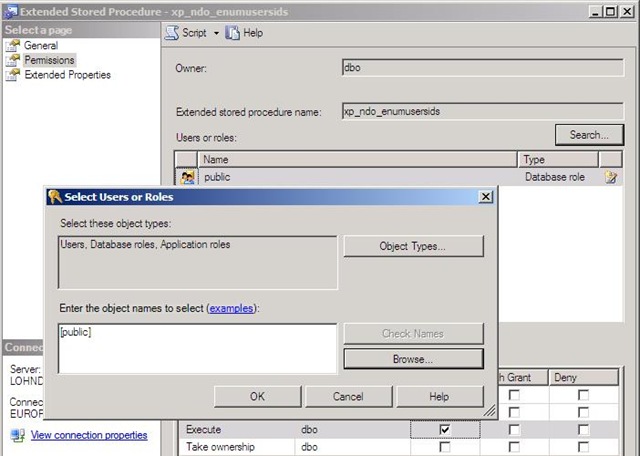Check Deny for Take ownership
Viewport: 640px width, 456px height.
tap(584, 447)
